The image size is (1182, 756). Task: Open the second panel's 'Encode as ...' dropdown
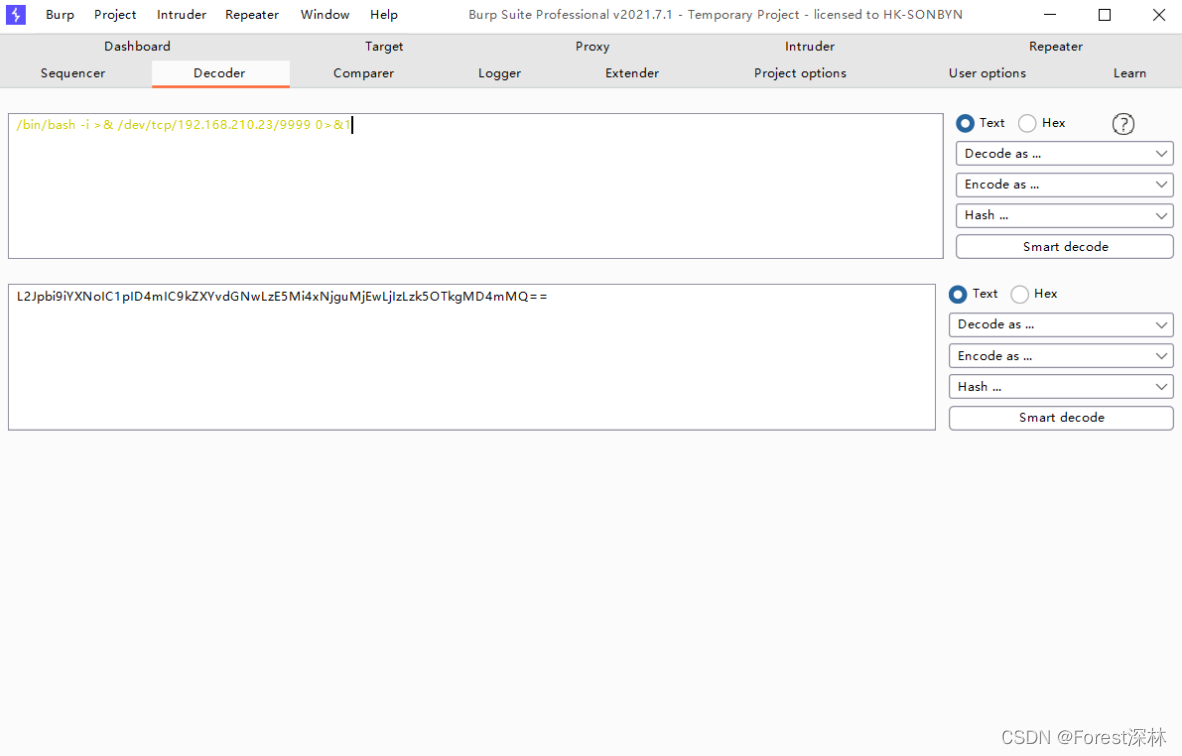tap(1061, 356)
